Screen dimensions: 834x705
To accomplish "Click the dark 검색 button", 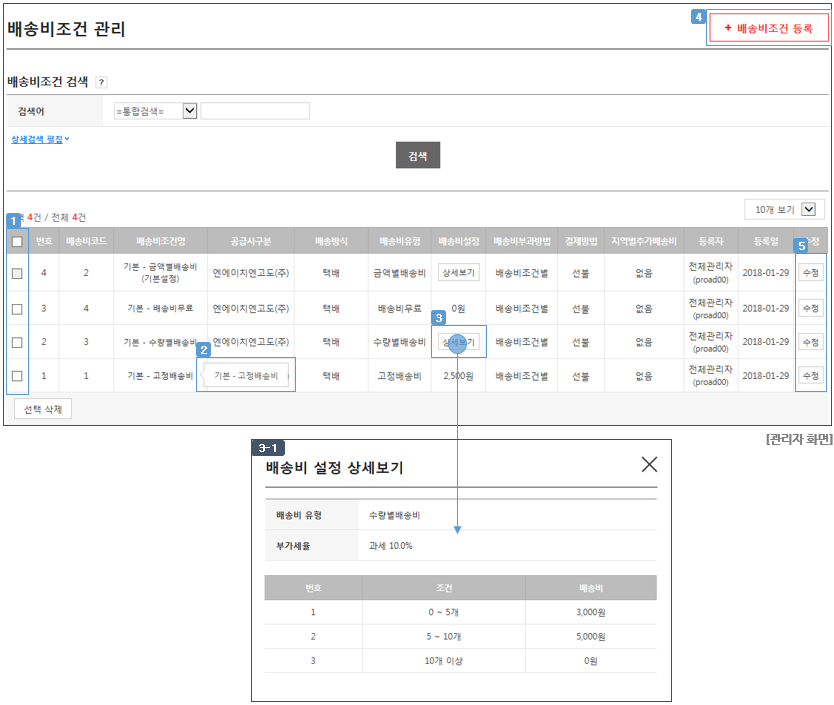I will [418, 155].
